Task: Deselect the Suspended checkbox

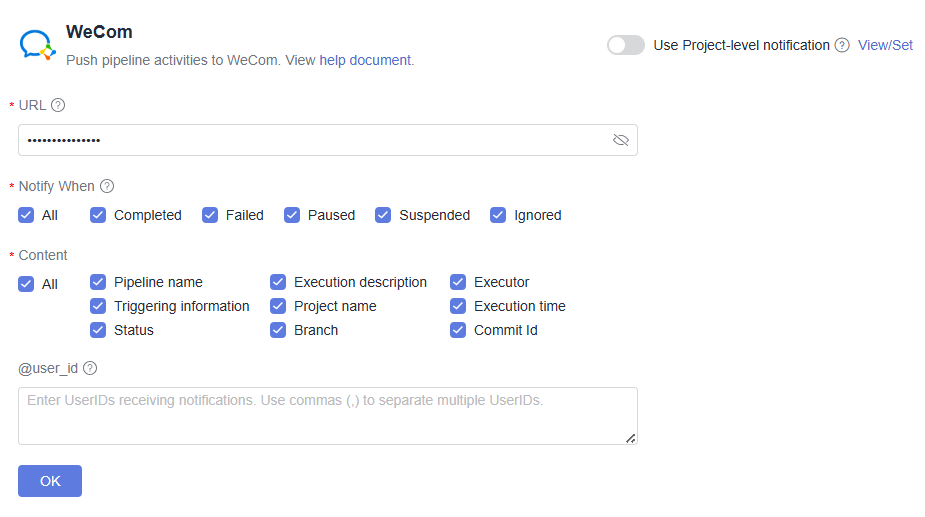Action: [x=383, y=215]
